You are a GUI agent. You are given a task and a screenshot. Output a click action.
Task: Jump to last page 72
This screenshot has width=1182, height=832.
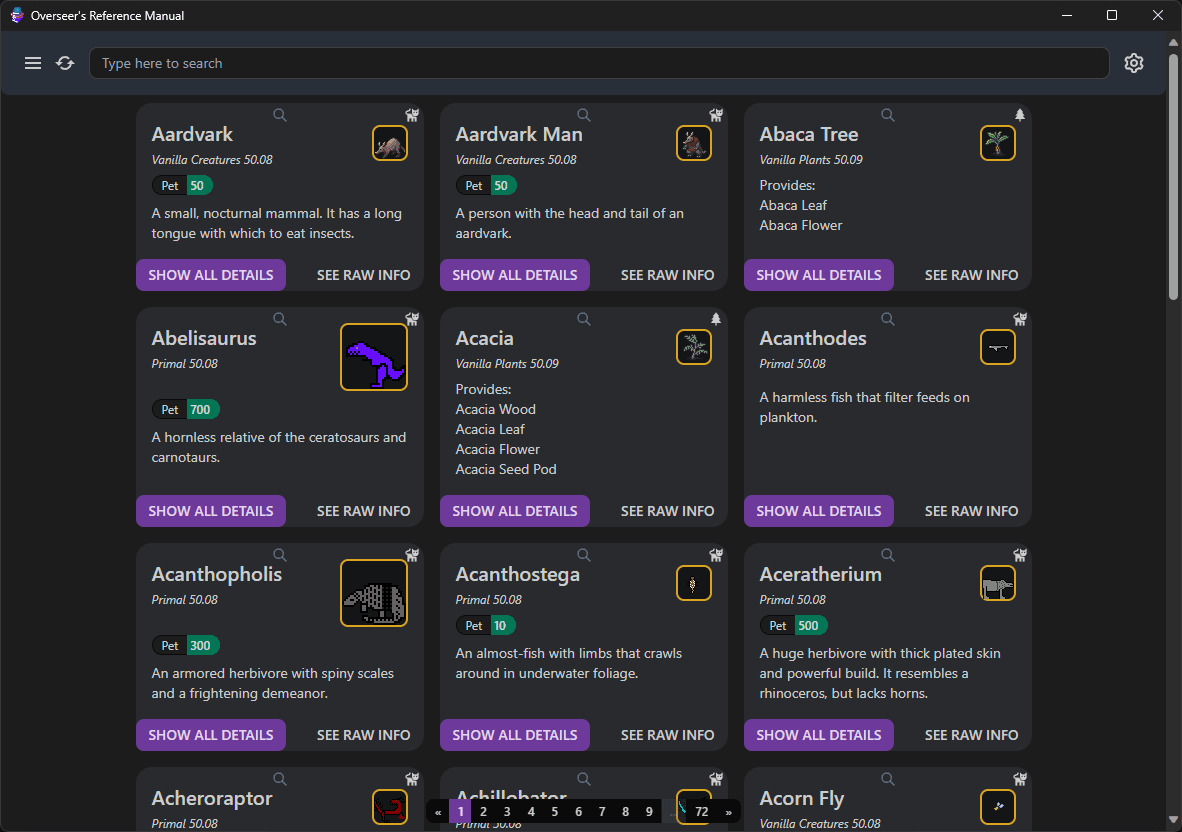[702, 812]
